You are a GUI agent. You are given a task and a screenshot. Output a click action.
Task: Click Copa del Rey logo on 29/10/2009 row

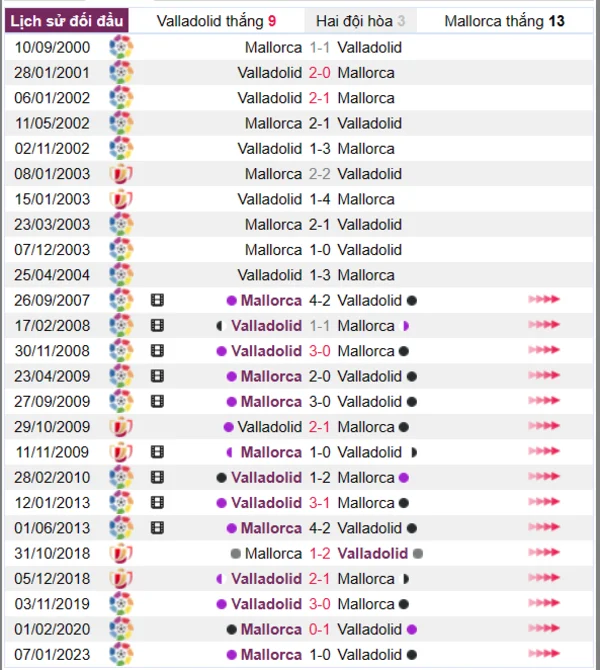pyautogui.click(x=121, y=426)
